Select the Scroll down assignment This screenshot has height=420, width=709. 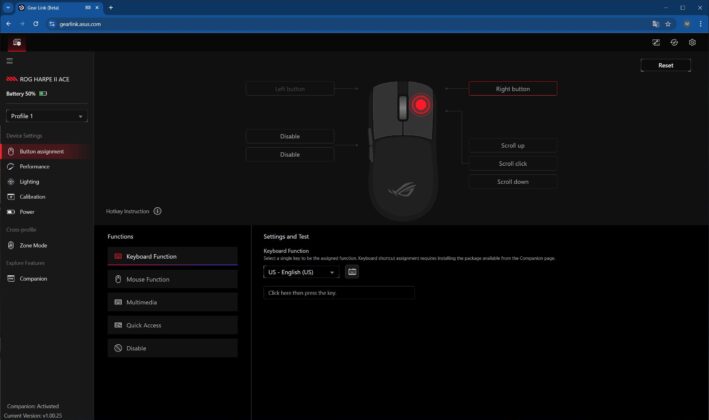(x=513, y=182)
